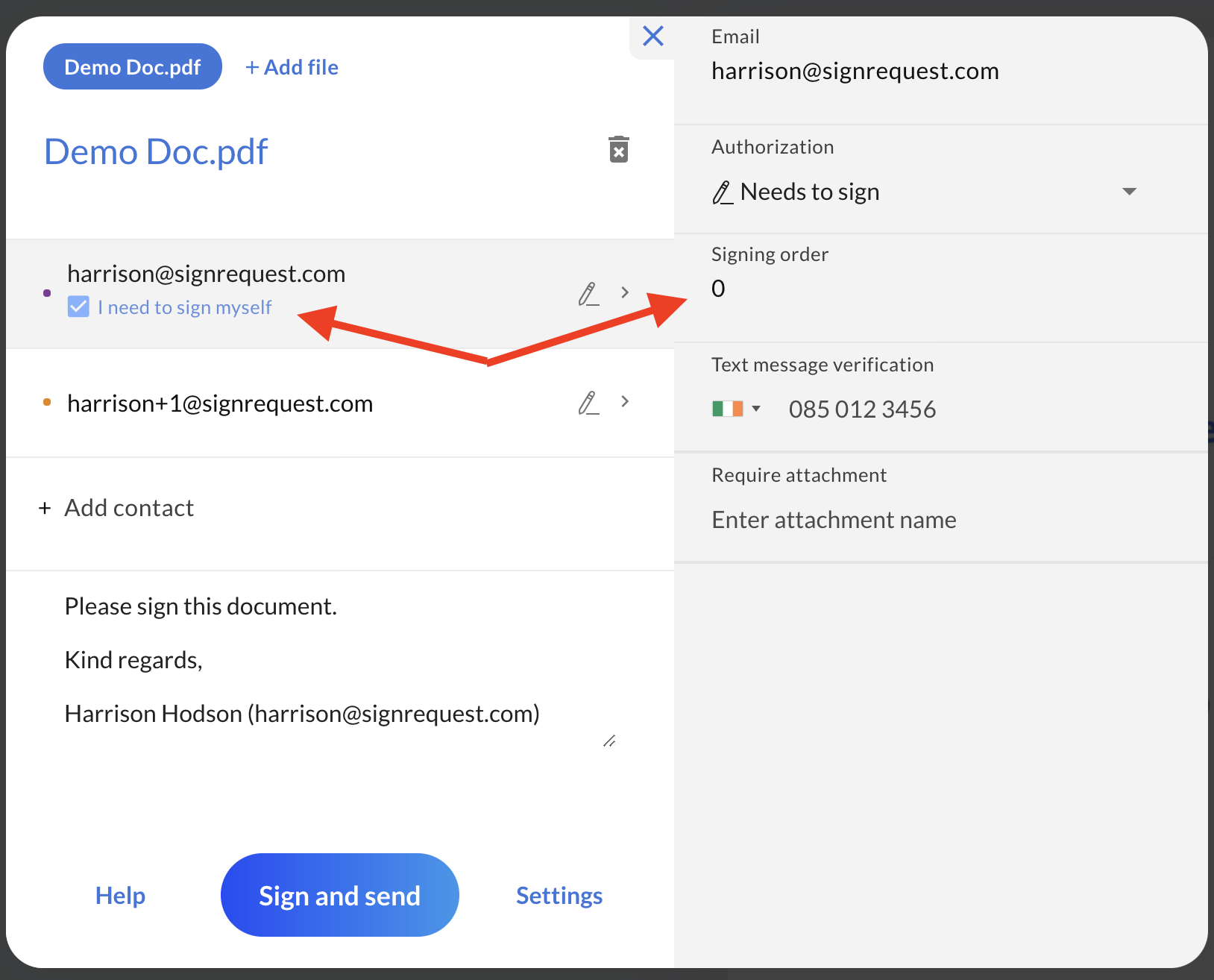
Task: Click the Demo Doc.pdf document title
Action: pos(156,151)
